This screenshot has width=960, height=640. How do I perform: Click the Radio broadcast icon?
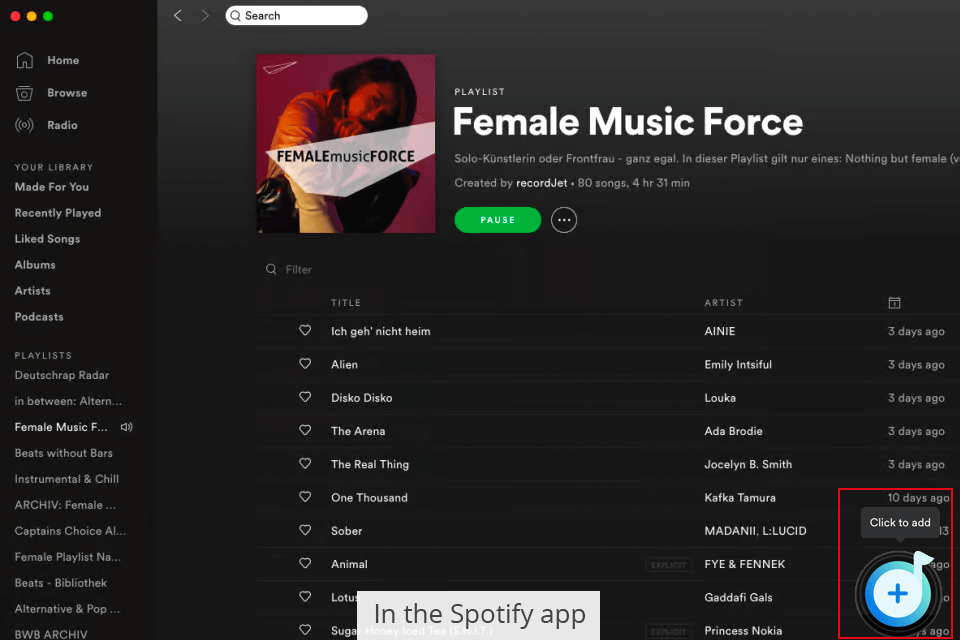pos(24,125)
